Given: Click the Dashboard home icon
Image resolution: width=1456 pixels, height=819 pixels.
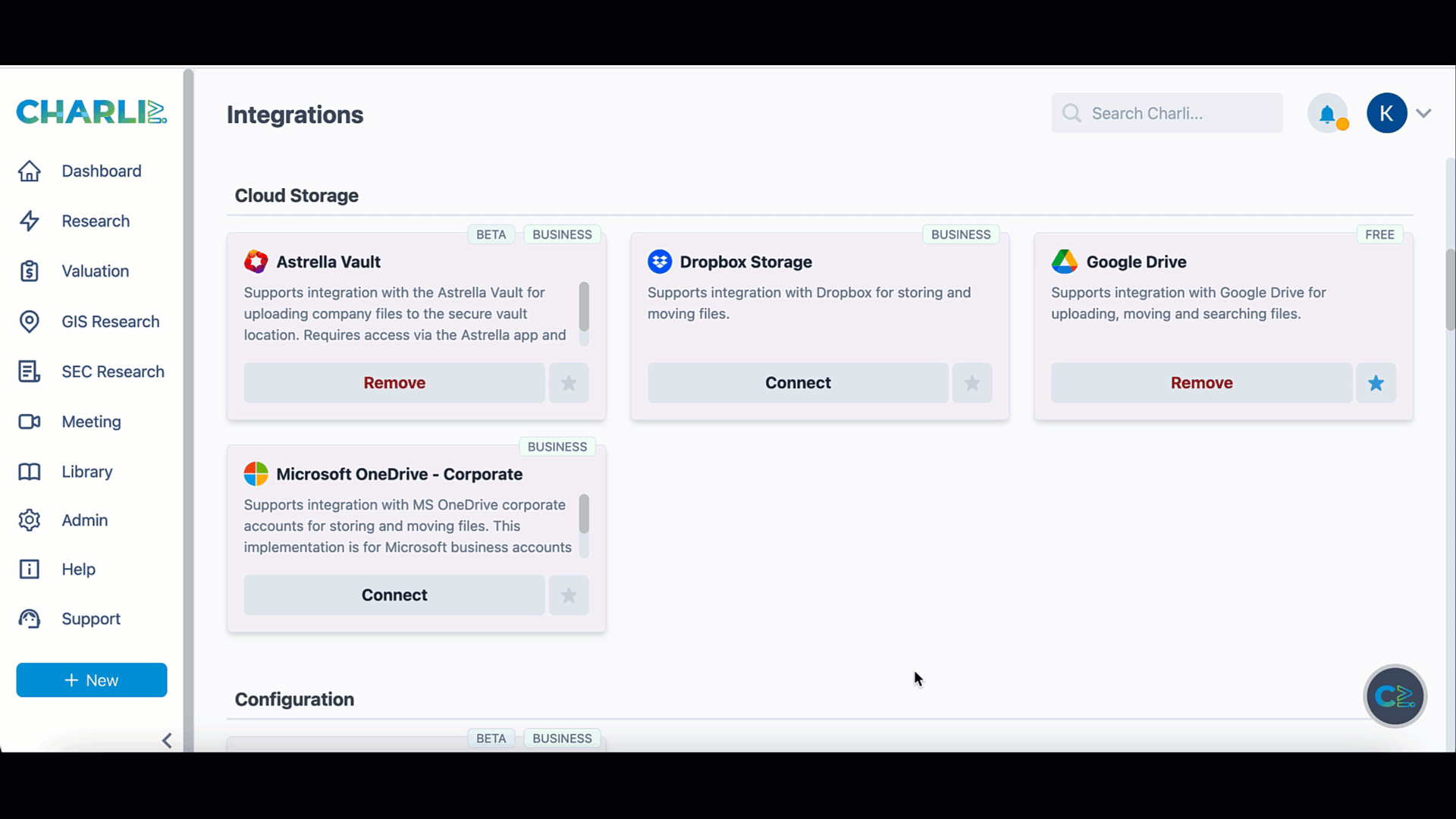Looking at the screenshot, I should 30,171.
